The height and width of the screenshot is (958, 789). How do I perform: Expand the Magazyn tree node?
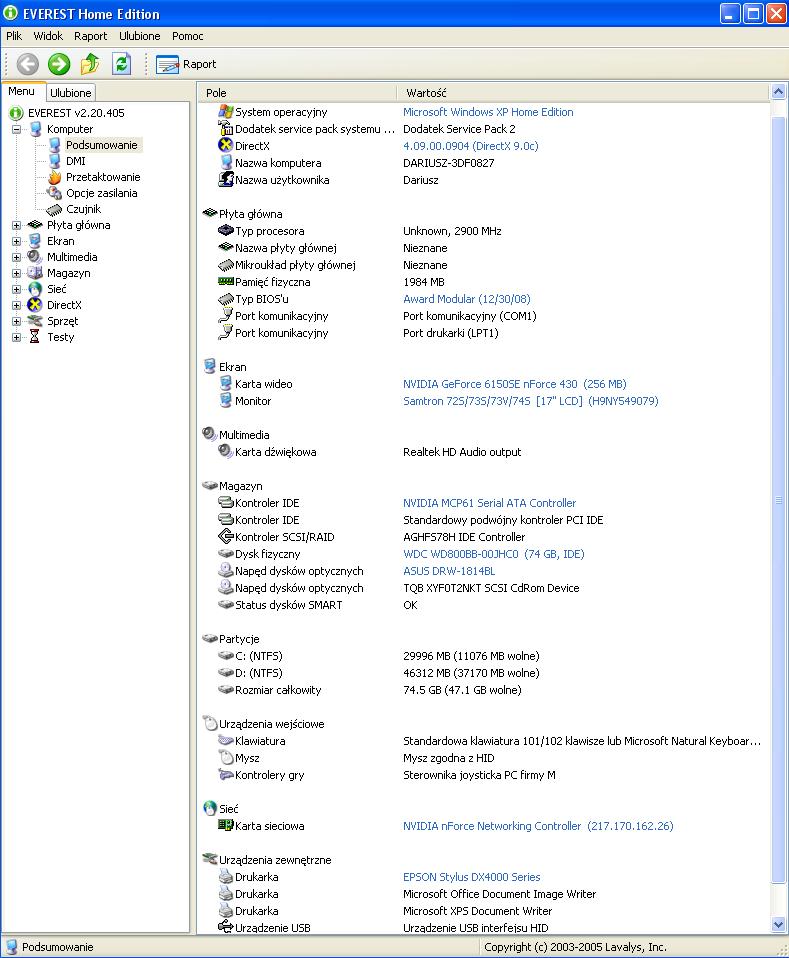[x=17, y=273]
